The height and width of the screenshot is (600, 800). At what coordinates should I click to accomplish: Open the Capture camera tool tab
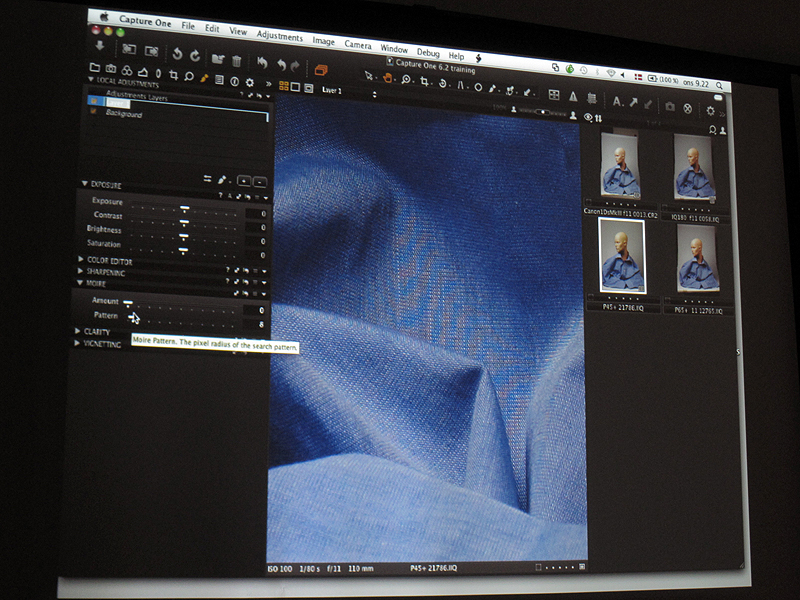[111, 68]
